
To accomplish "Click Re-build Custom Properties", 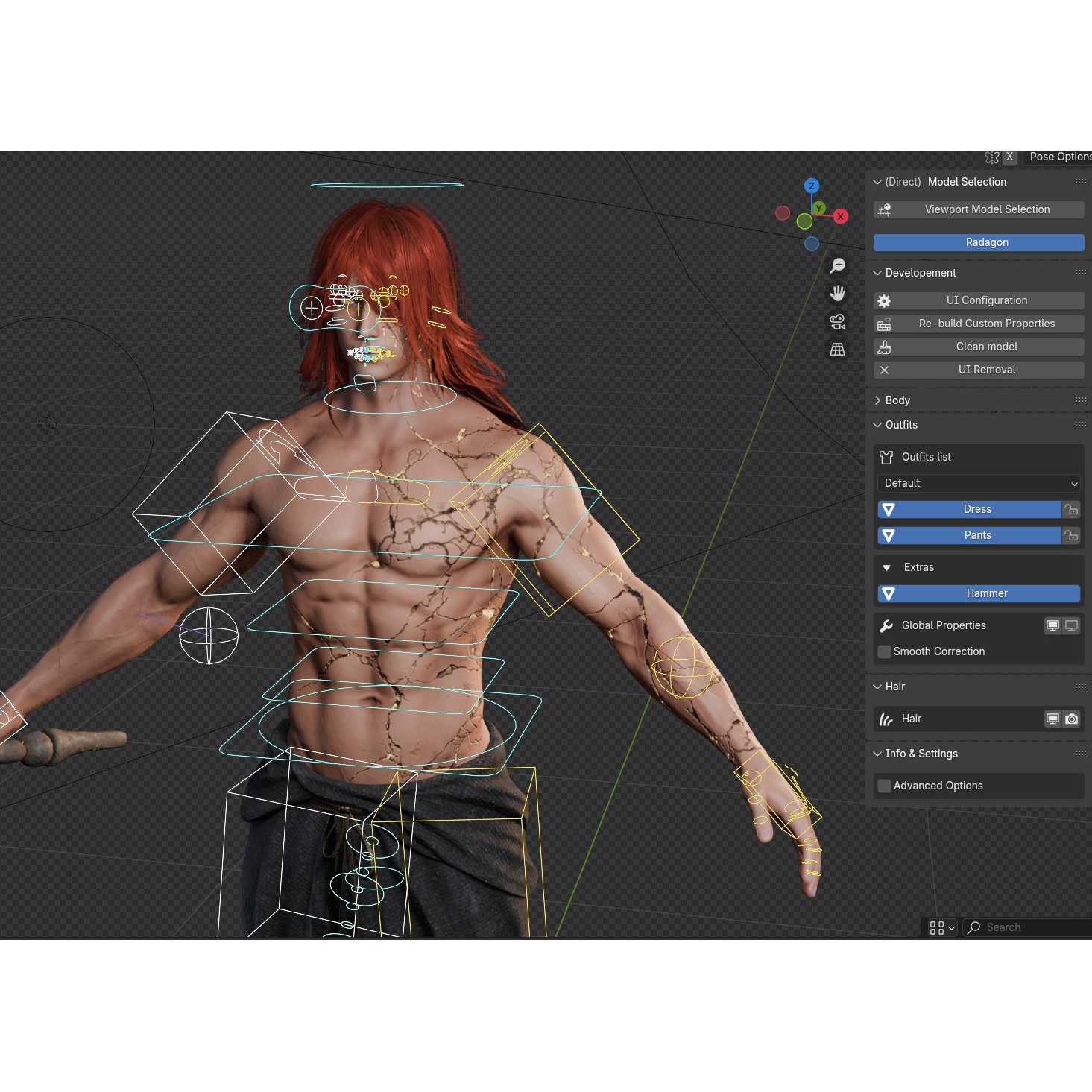I will pyautogui.click(x=979, y=324).
